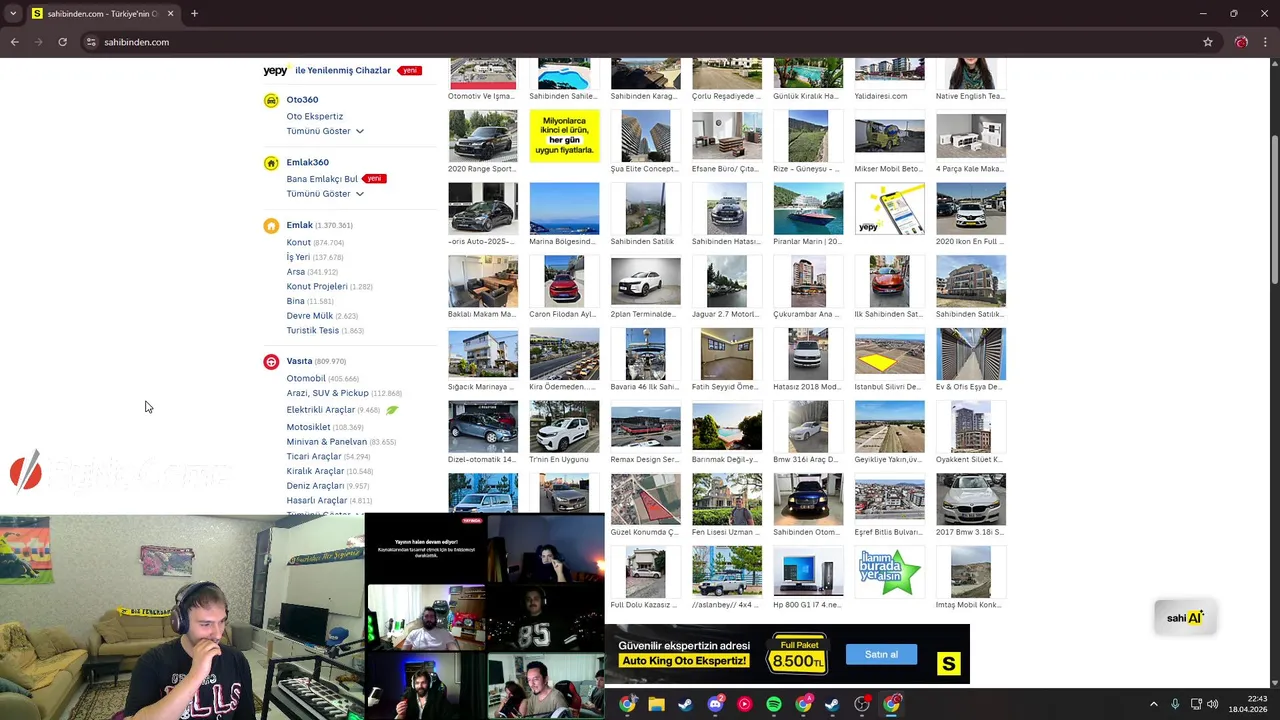Open Bavaria 46 boat listing thumbnail
The image size is (1280, 720).
coord(645,354)
